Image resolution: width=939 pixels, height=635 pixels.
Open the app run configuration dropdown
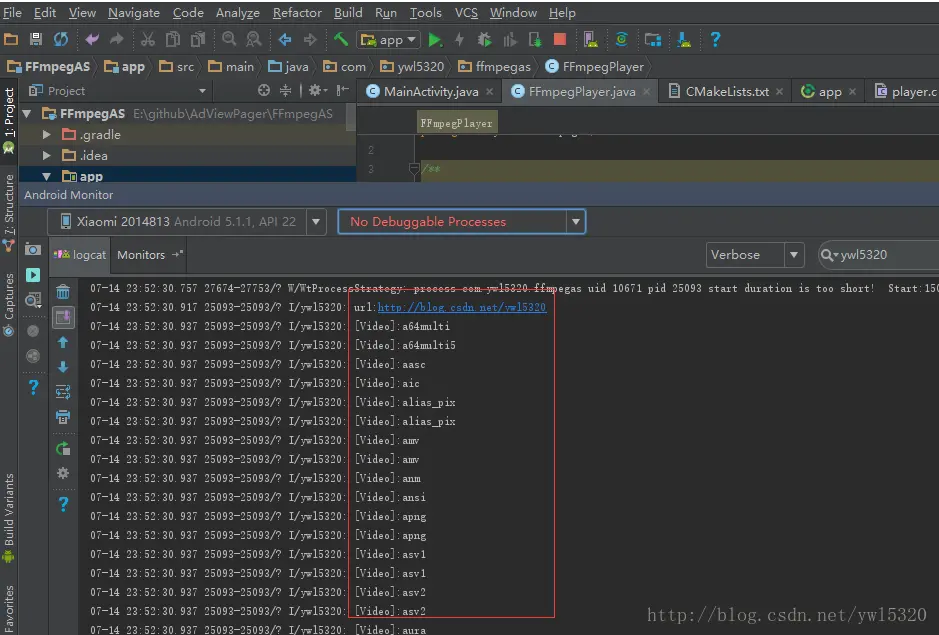tap(388, 40)
